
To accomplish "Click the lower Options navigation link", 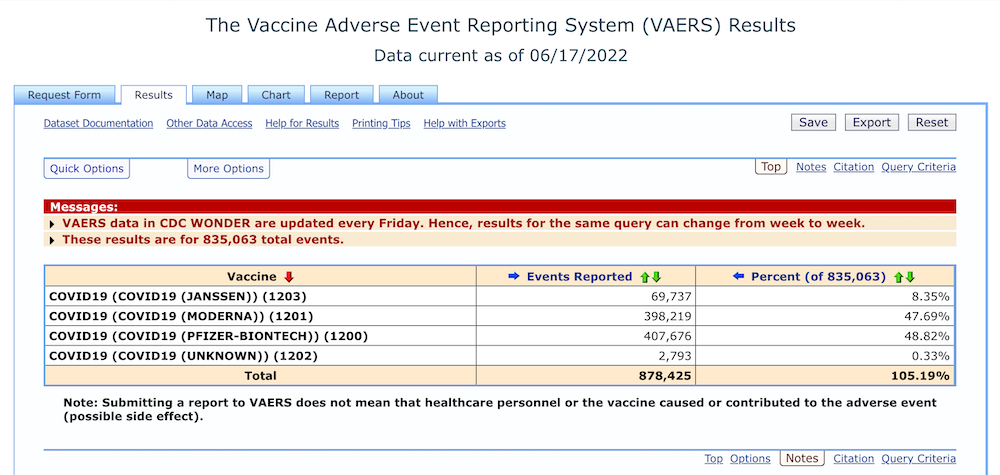I will [751, 458].
